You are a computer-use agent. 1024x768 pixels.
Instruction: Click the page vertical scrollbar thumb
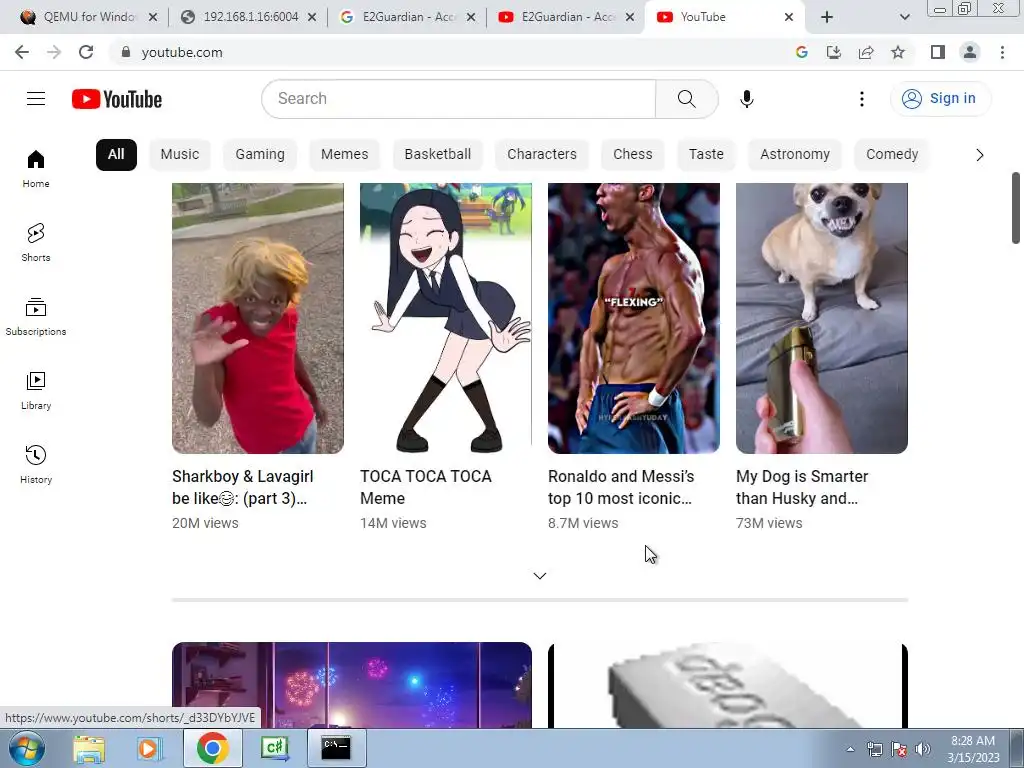1016,208
